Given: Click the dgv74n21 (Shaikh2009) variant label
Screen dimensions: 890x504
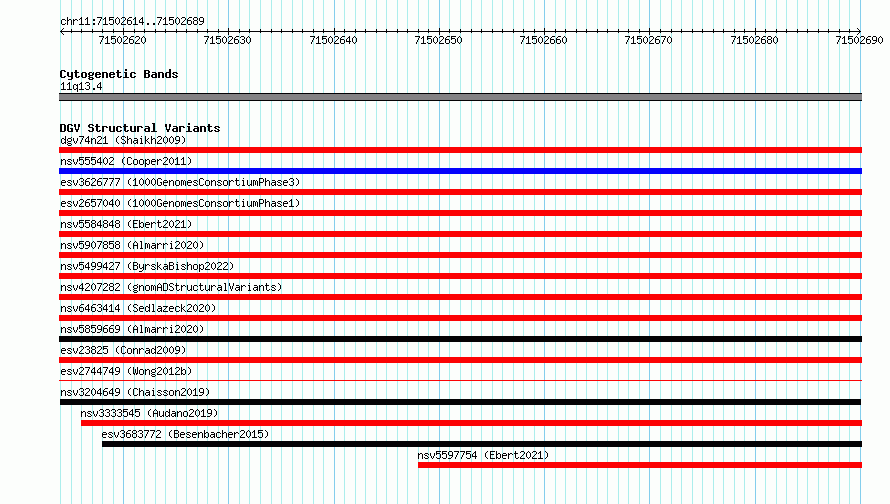Looking at the screenshot, I should click(x=123, y=140).
